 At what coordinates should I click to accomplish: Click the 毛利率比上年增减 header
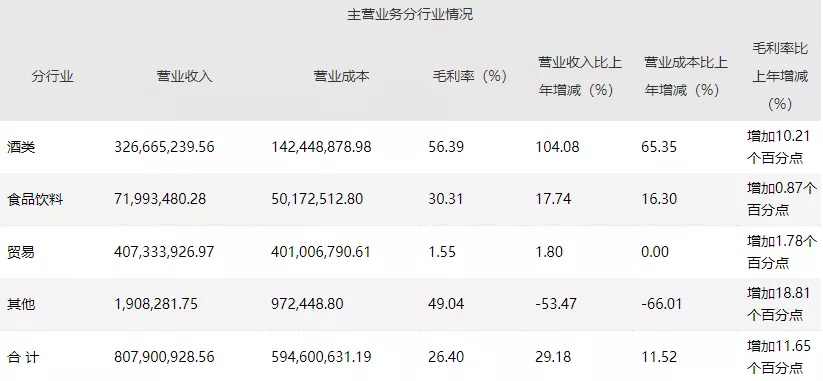pyautogui.click(x=779, y=77)
